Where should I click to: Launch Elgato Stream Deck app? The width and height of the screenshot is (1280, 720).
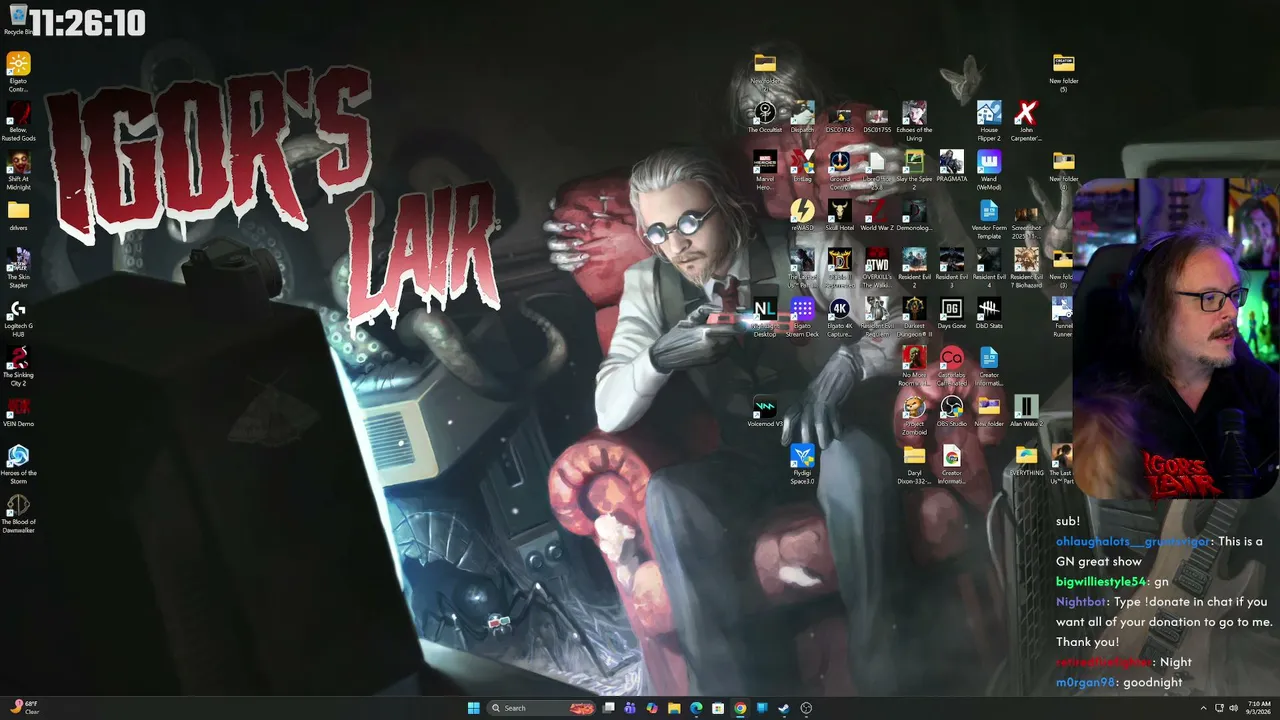tap(802, 317)
